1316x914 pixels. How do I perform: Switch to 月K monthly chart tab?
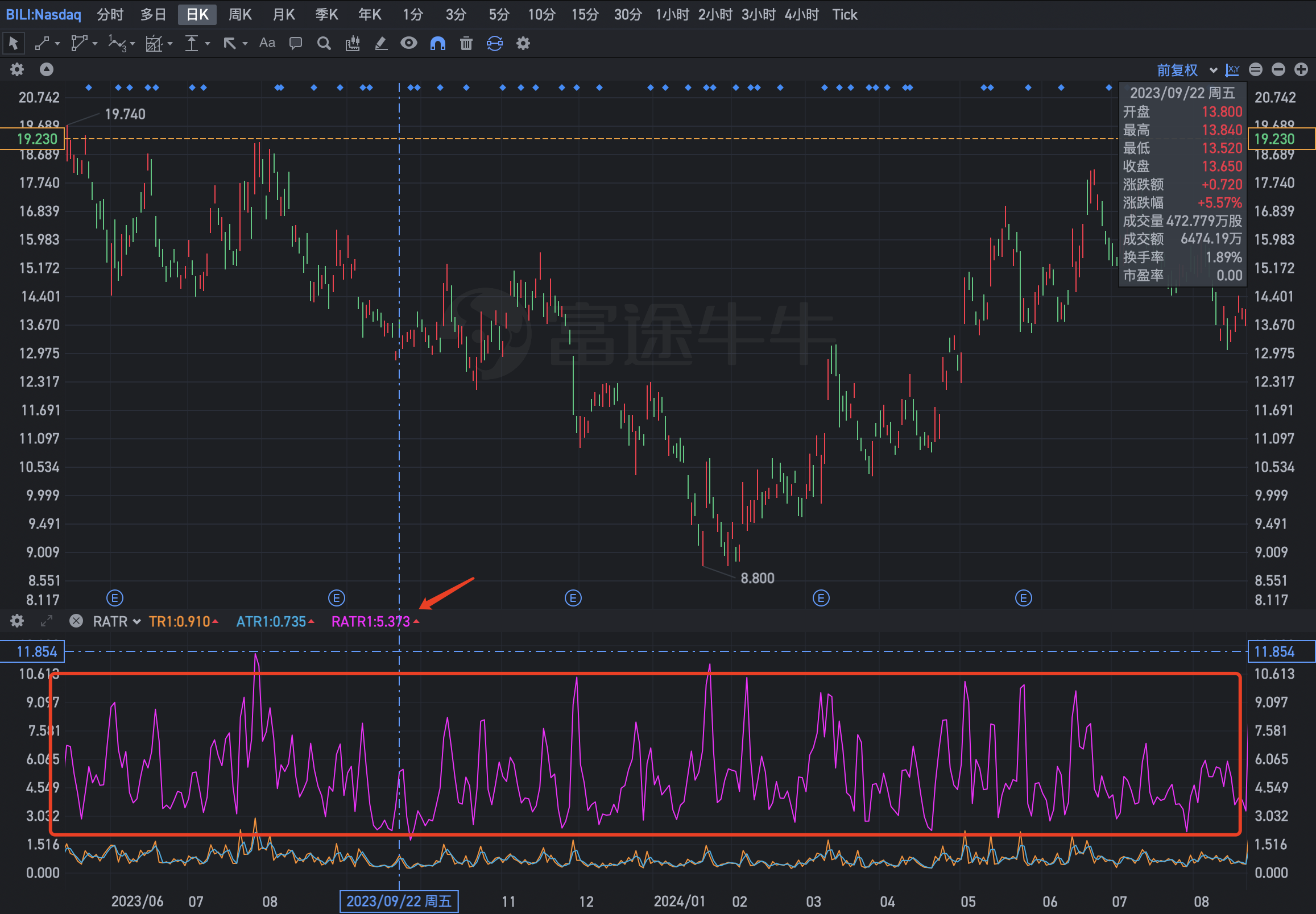284,14
